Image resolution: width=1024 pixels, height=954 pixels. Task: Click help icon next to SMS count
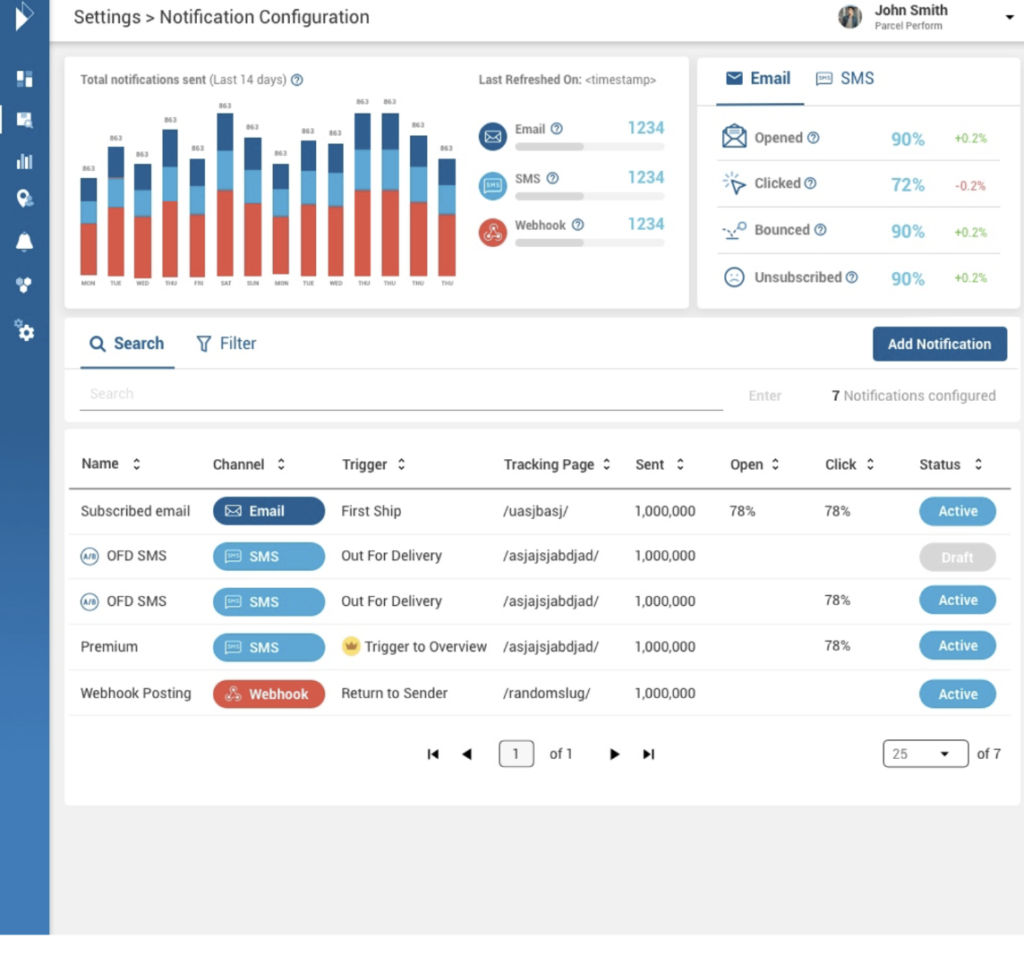pos(552,178)
